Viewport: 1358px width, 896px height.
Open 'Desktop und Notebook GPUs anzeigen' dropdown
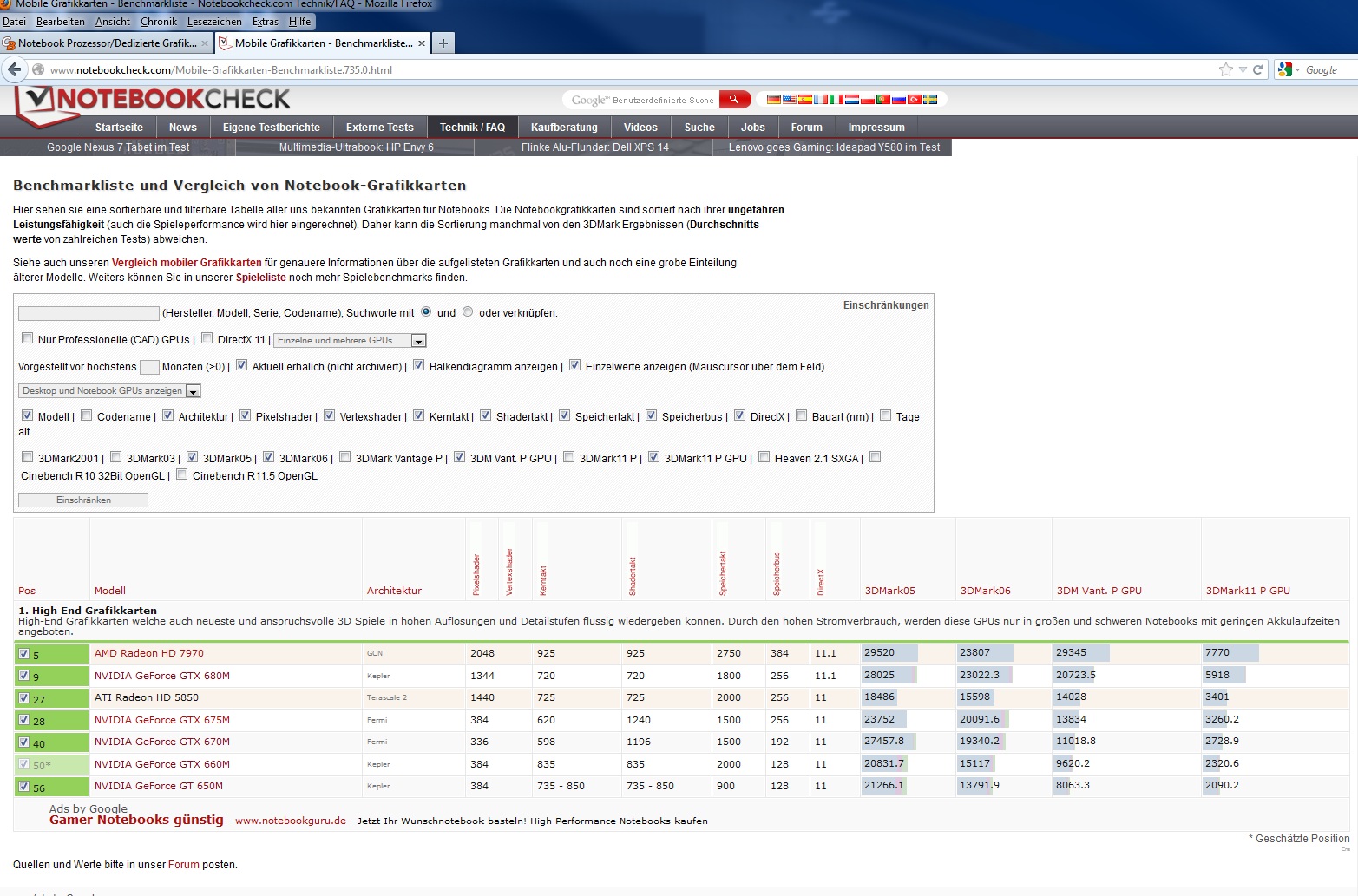click(109, 391)
